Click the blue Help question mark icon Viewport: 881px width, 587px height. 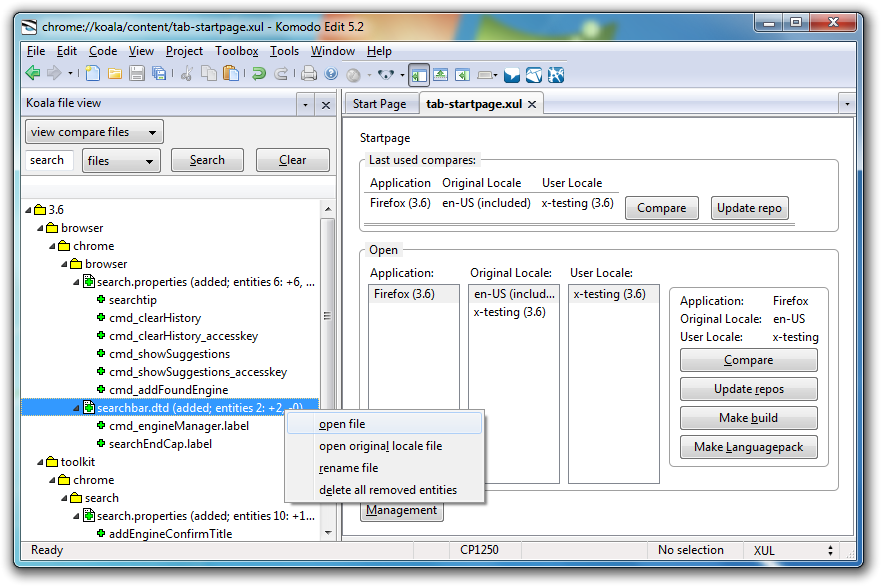pos(331,74)
